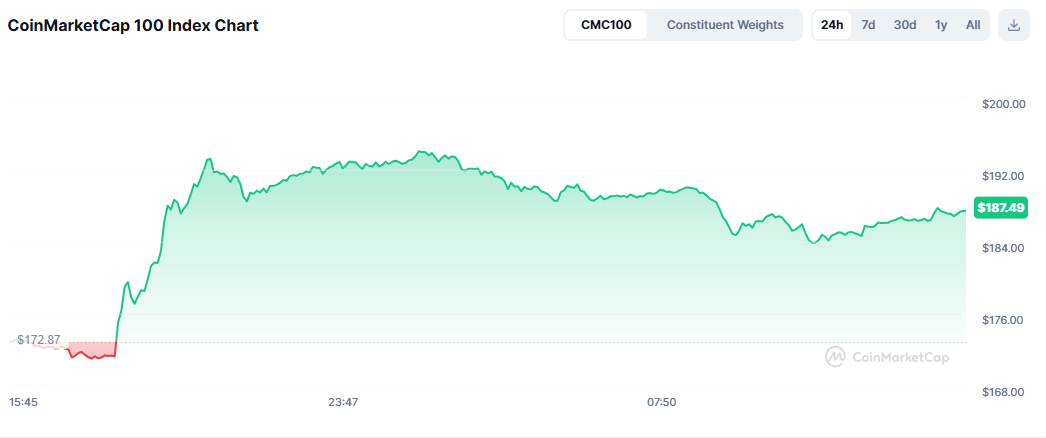Viewport: 1046px width, 438px height.
Task: Click the CoinMarketCap 100 Index Chart title
Action: coord(133,26)
